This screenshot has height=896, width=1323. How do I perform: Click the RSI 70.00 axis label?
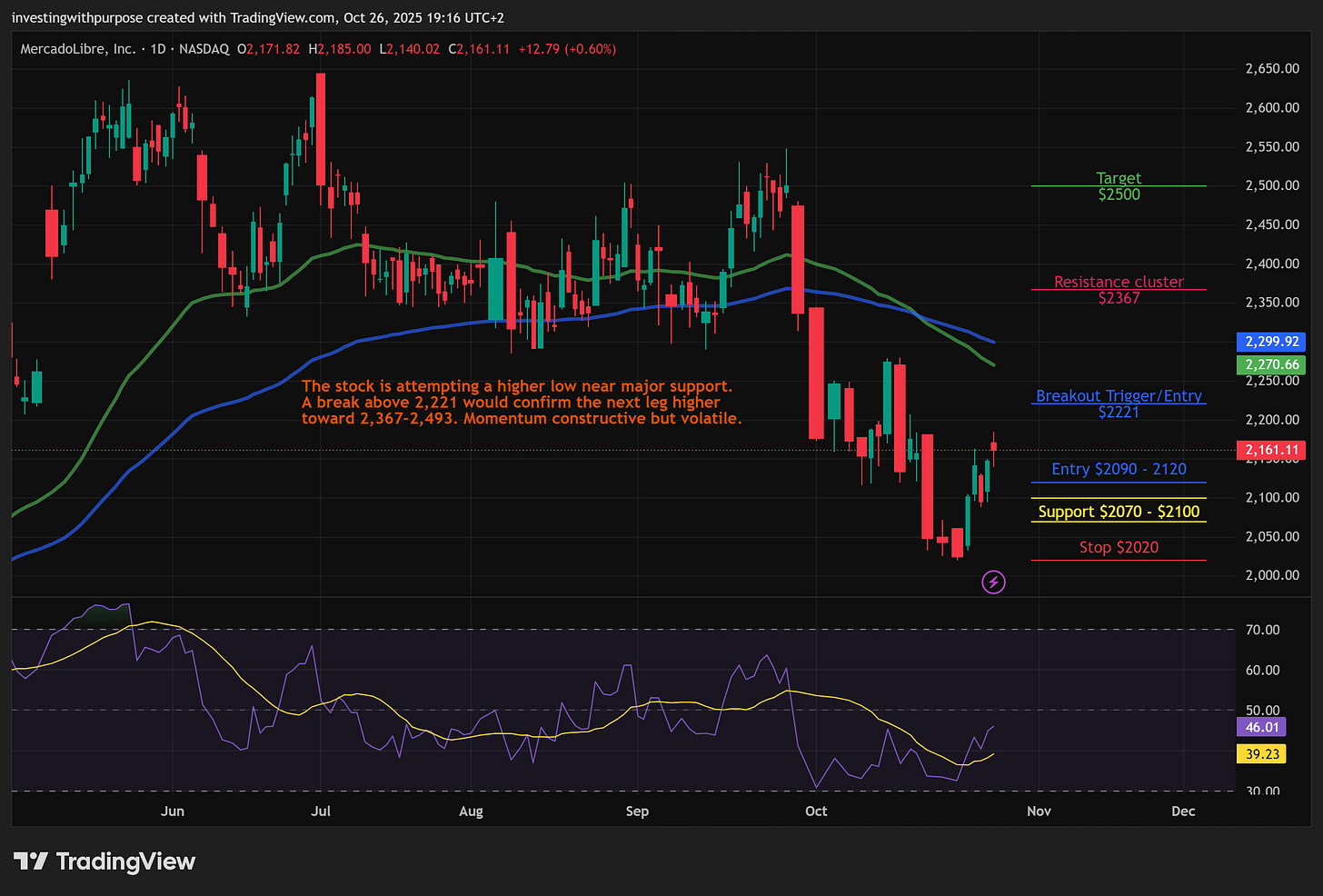(x=1262, y=630)
